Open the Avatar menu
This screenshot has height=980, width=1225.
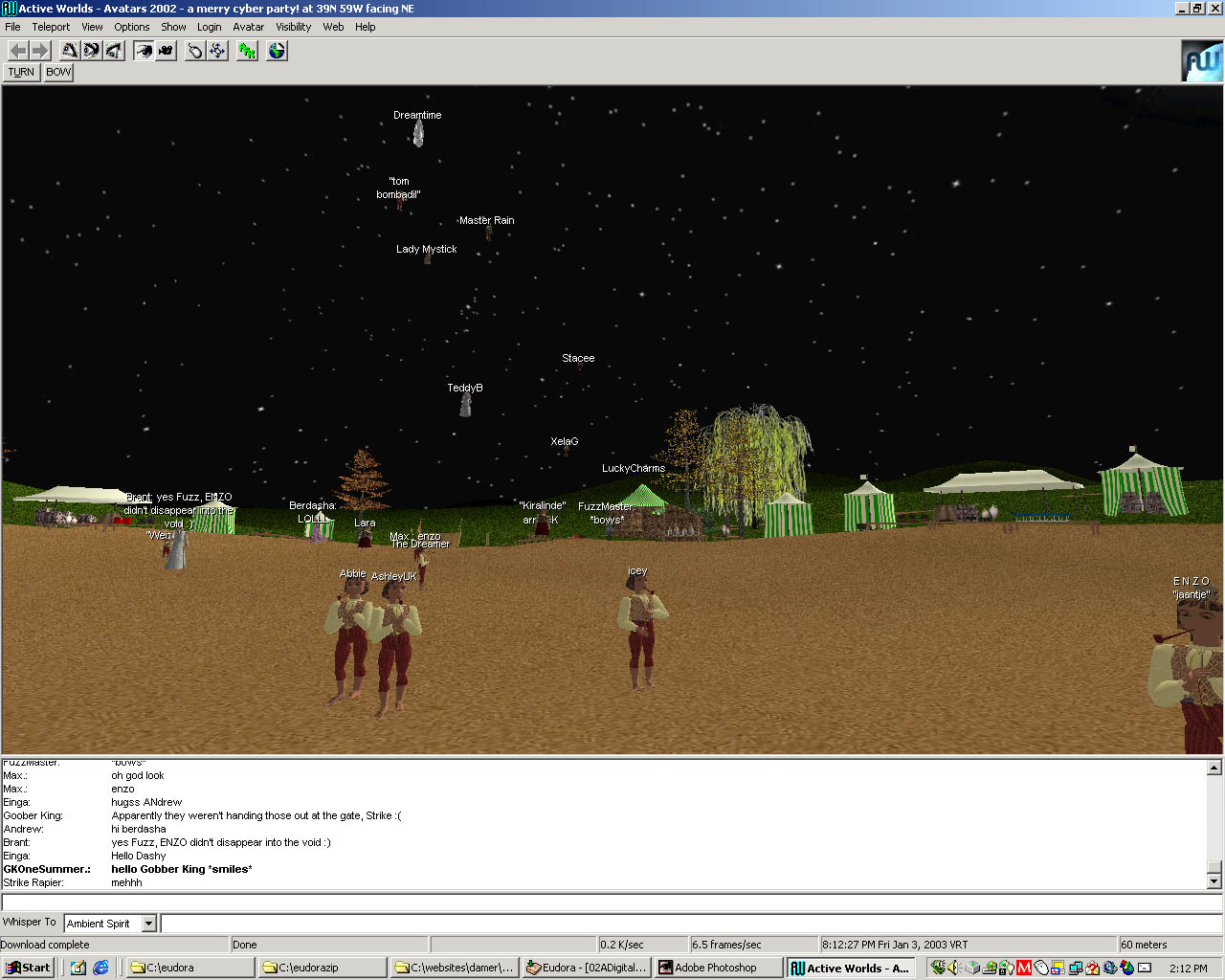[x=248, y=27]
